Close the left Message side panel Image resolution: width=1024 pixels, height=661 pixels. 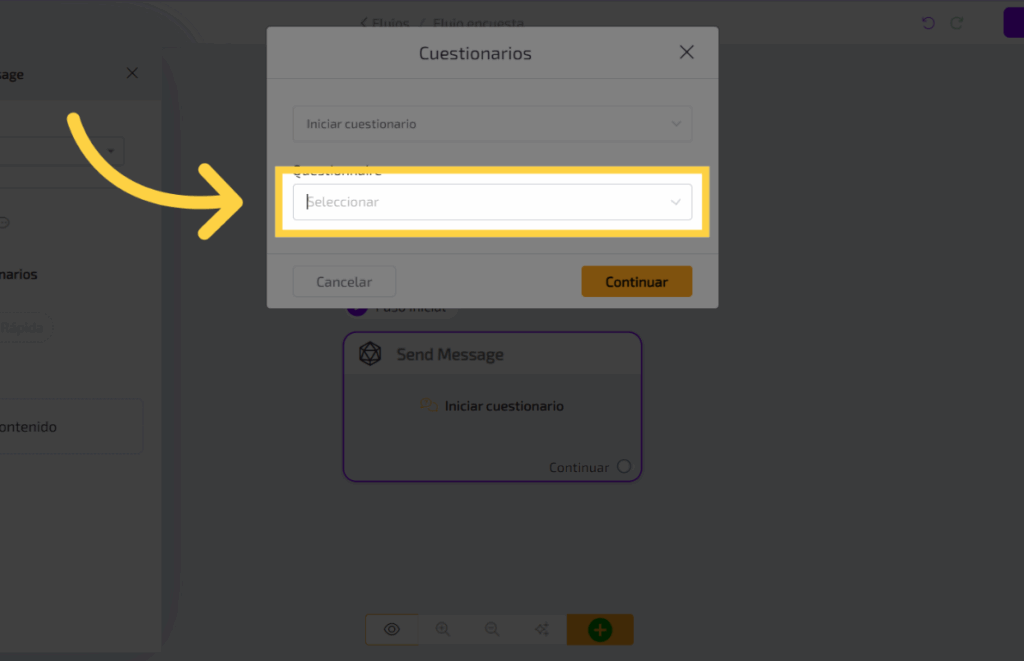pos(133,73)
